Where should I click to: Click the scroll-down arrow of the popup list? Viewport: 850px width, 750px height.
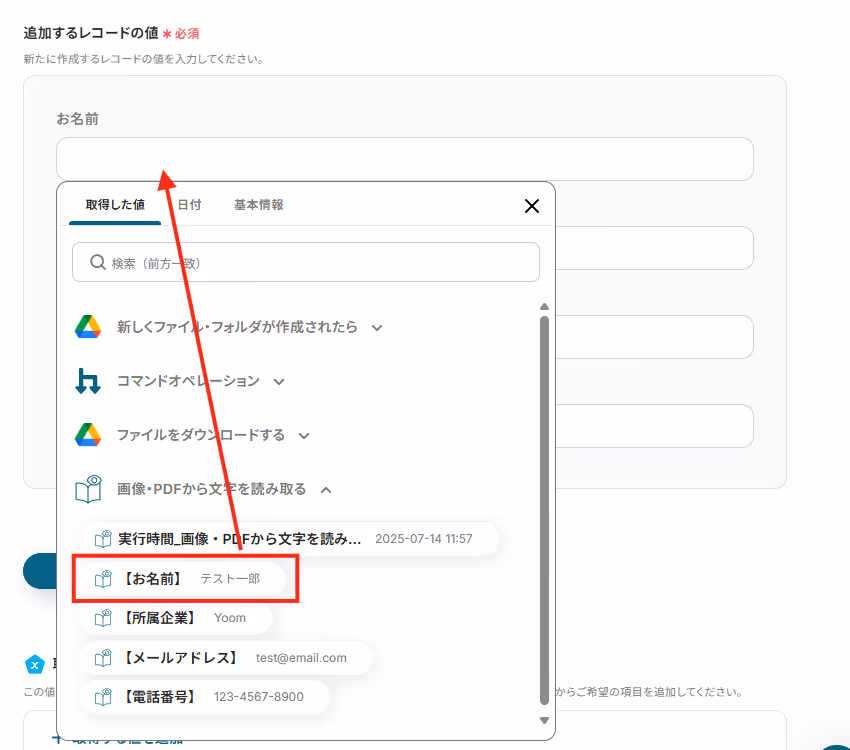(x=544, y=720)
